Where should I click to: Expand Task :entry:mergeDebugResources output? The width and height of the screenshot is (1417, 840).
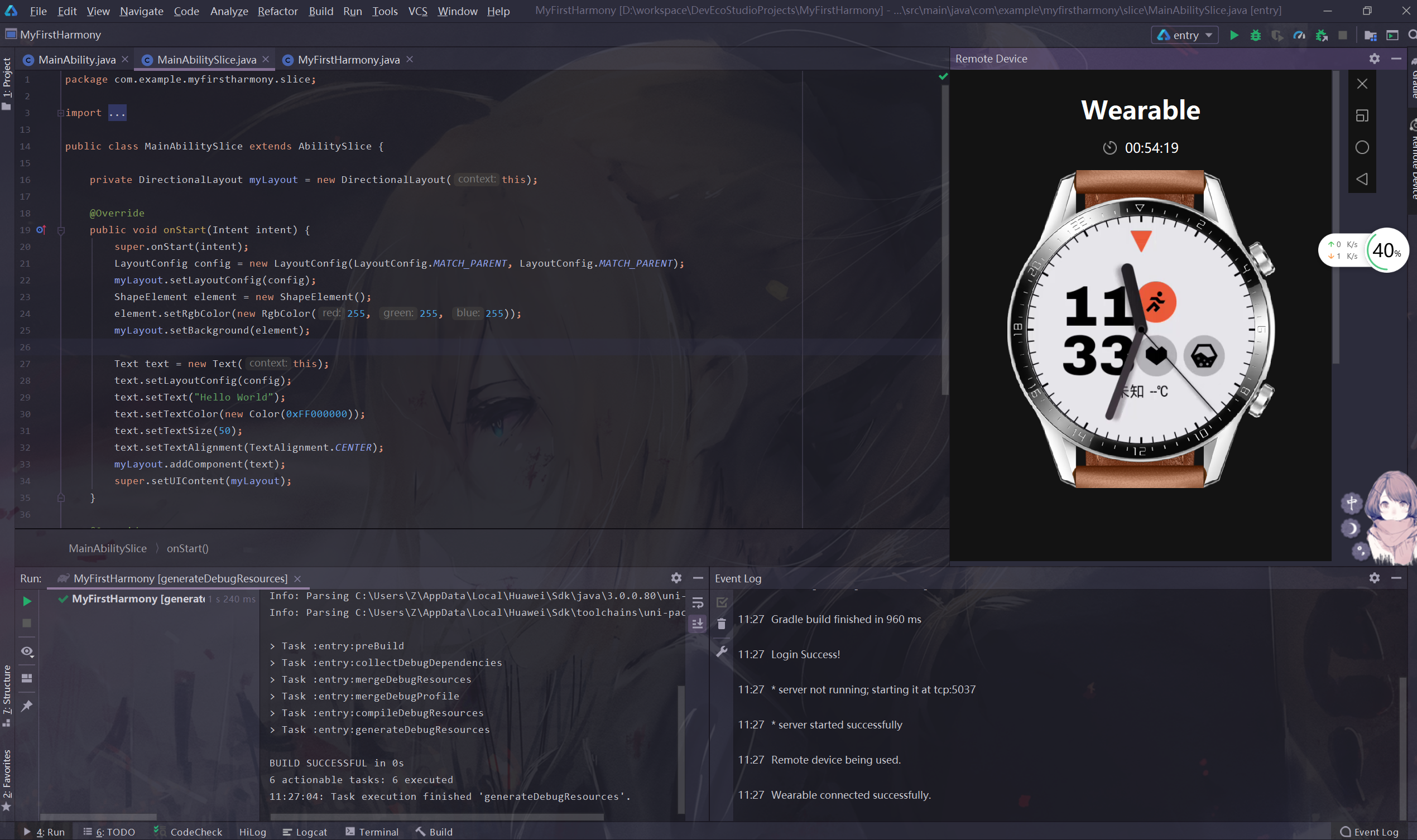tap(272, 679)
